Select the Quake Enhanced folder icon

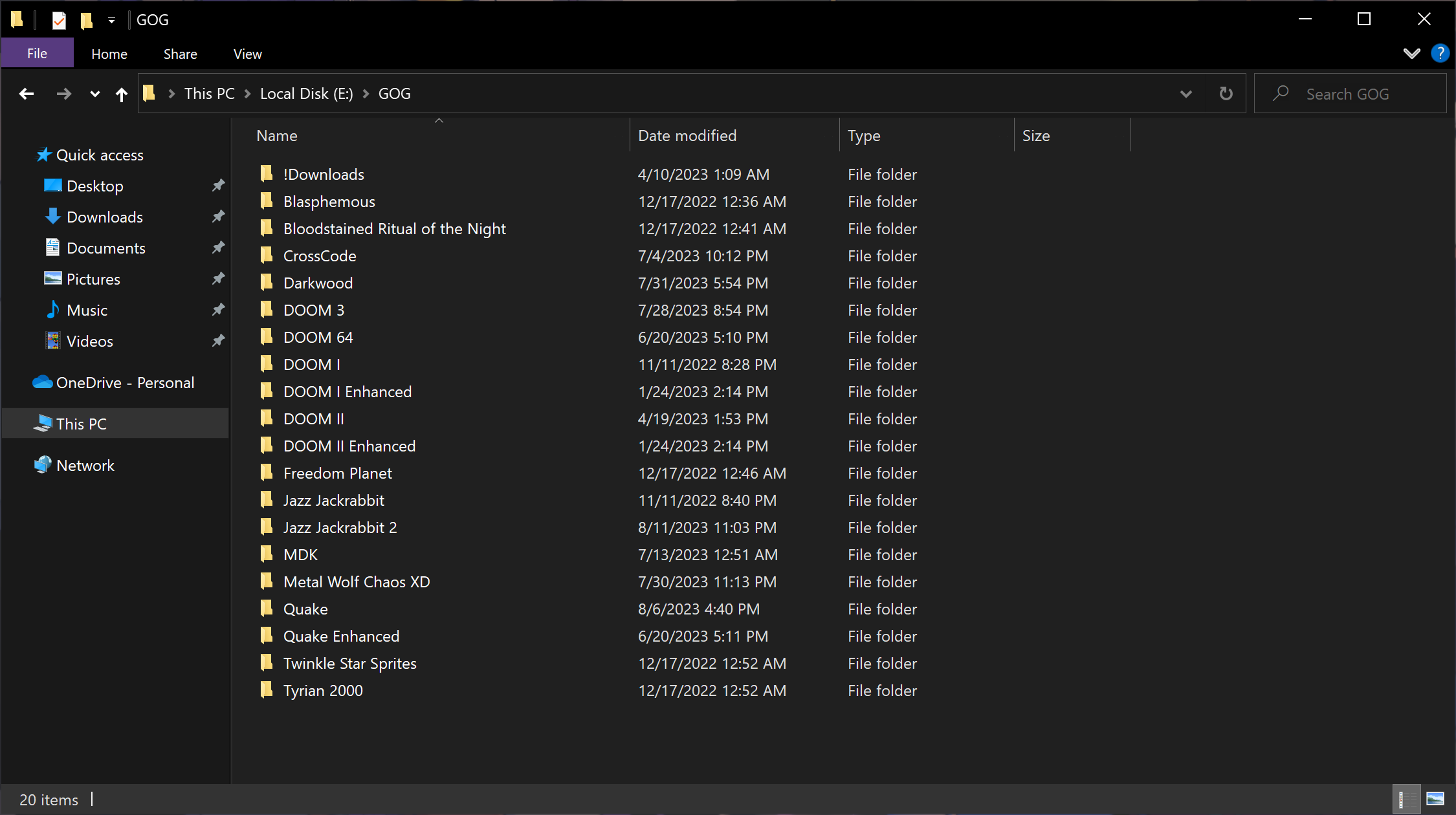click(x=267, y=635)
